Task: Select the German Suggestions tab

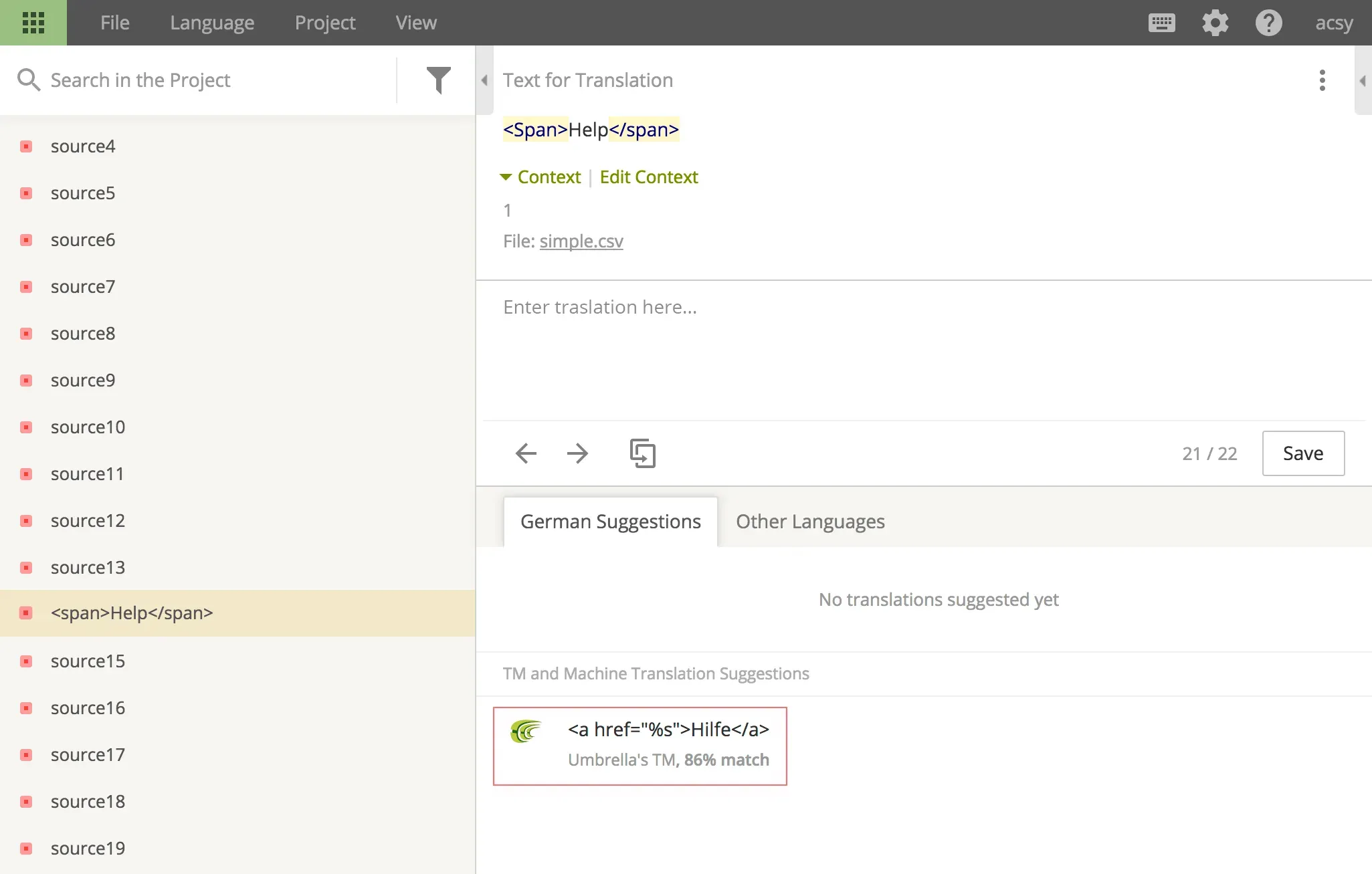Action: tap(611, 522)
